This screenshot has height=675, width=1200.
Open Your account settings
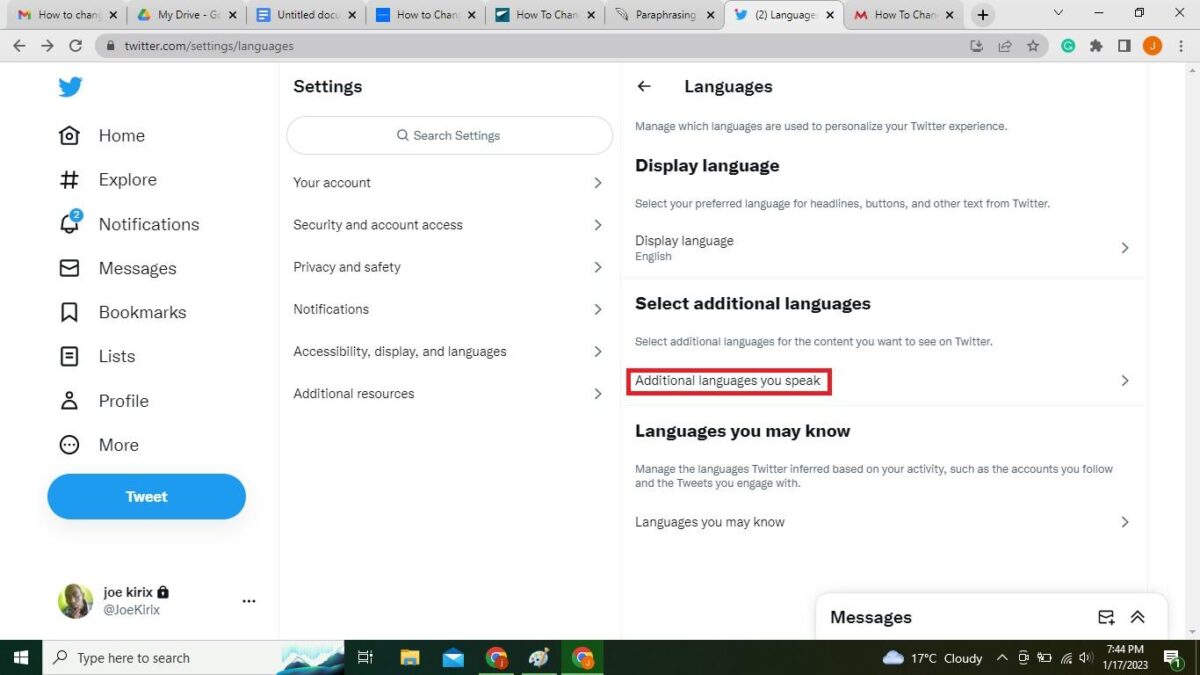(449, 183)
